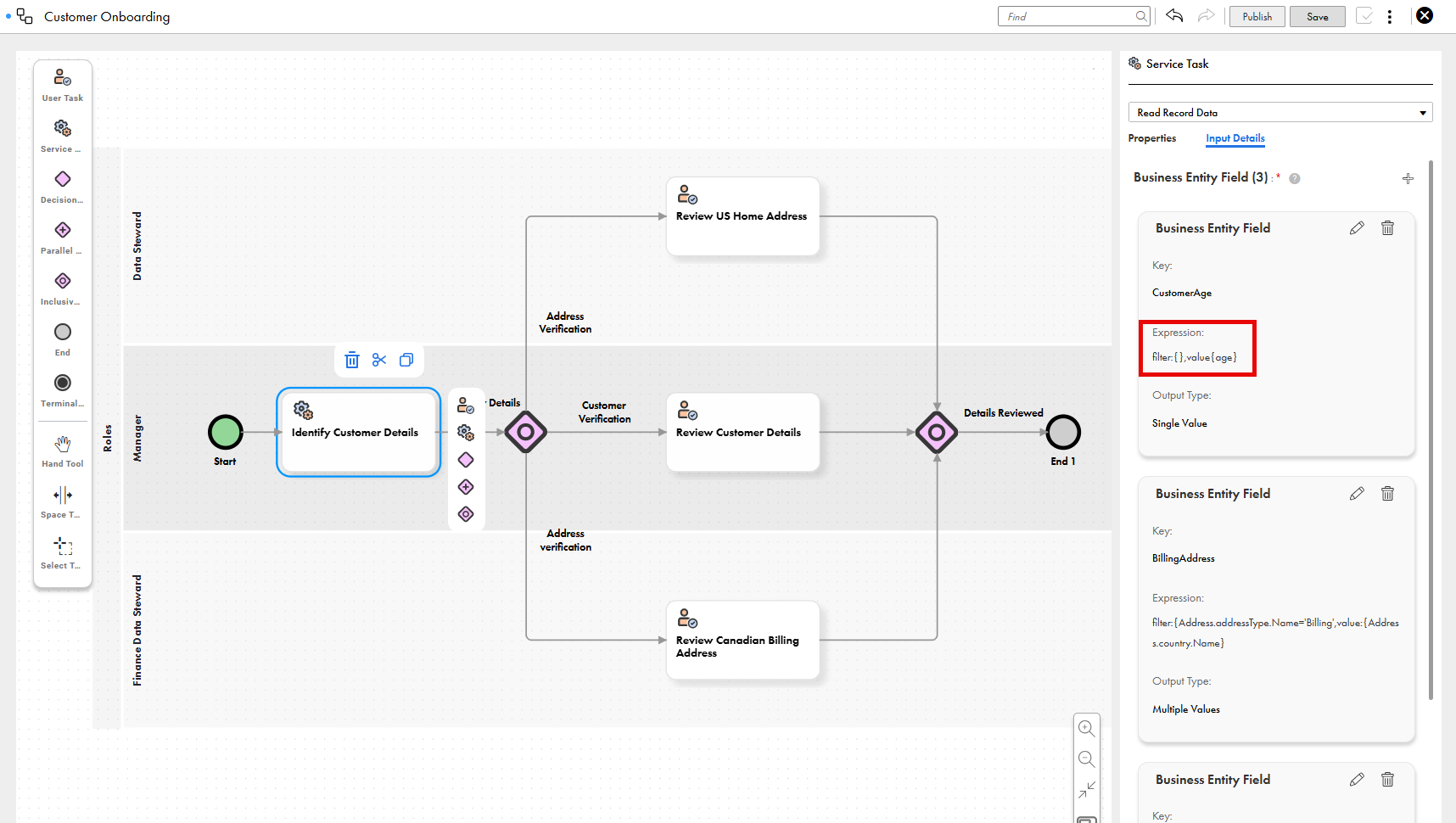Screen dimensions: 1456x823
Task: Click the Finance Data Steward lane label
Action: point(137,630)
